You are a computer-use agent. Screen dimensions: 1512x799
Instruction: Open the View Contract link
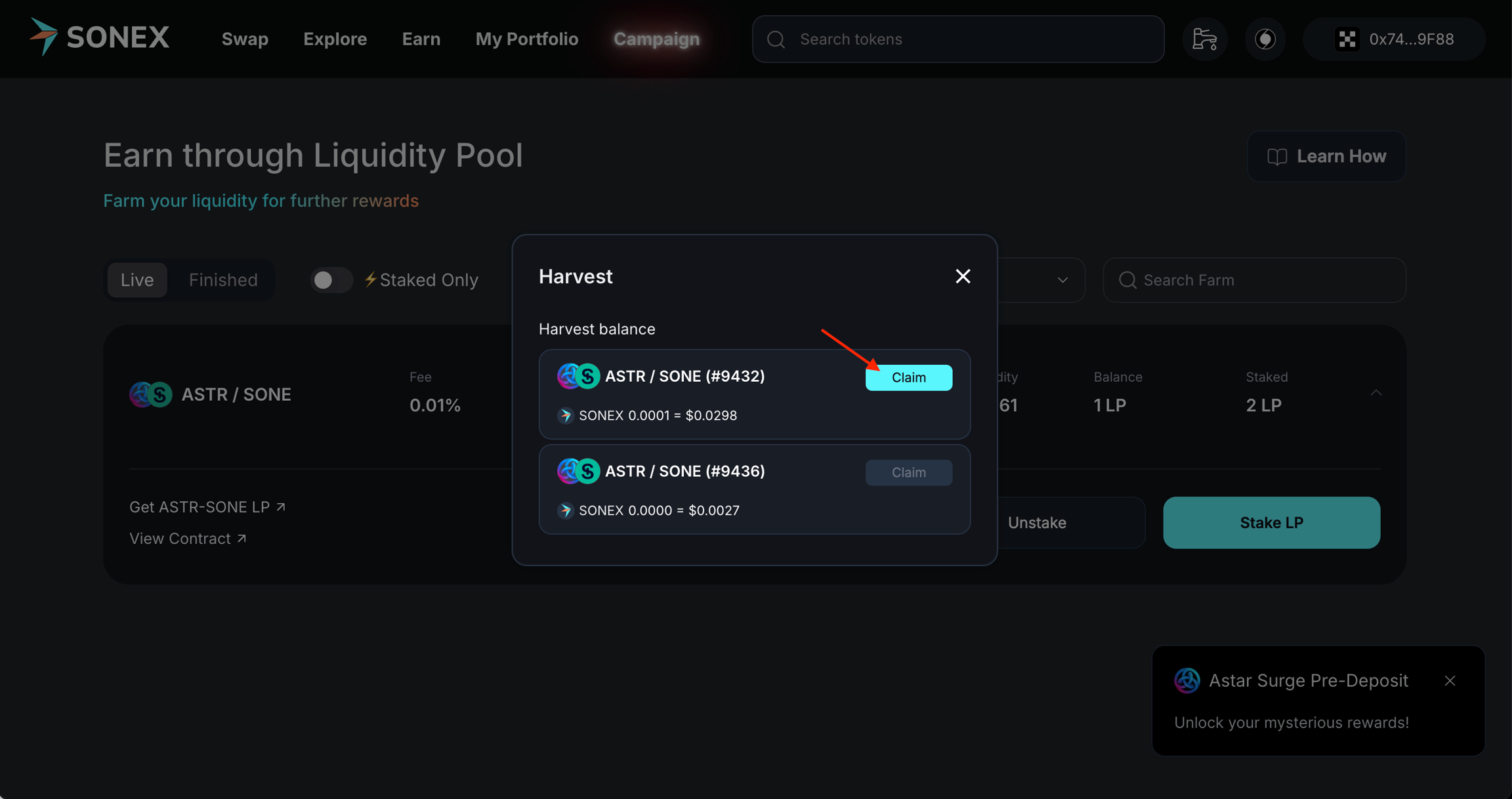click(x=188, y=539)
